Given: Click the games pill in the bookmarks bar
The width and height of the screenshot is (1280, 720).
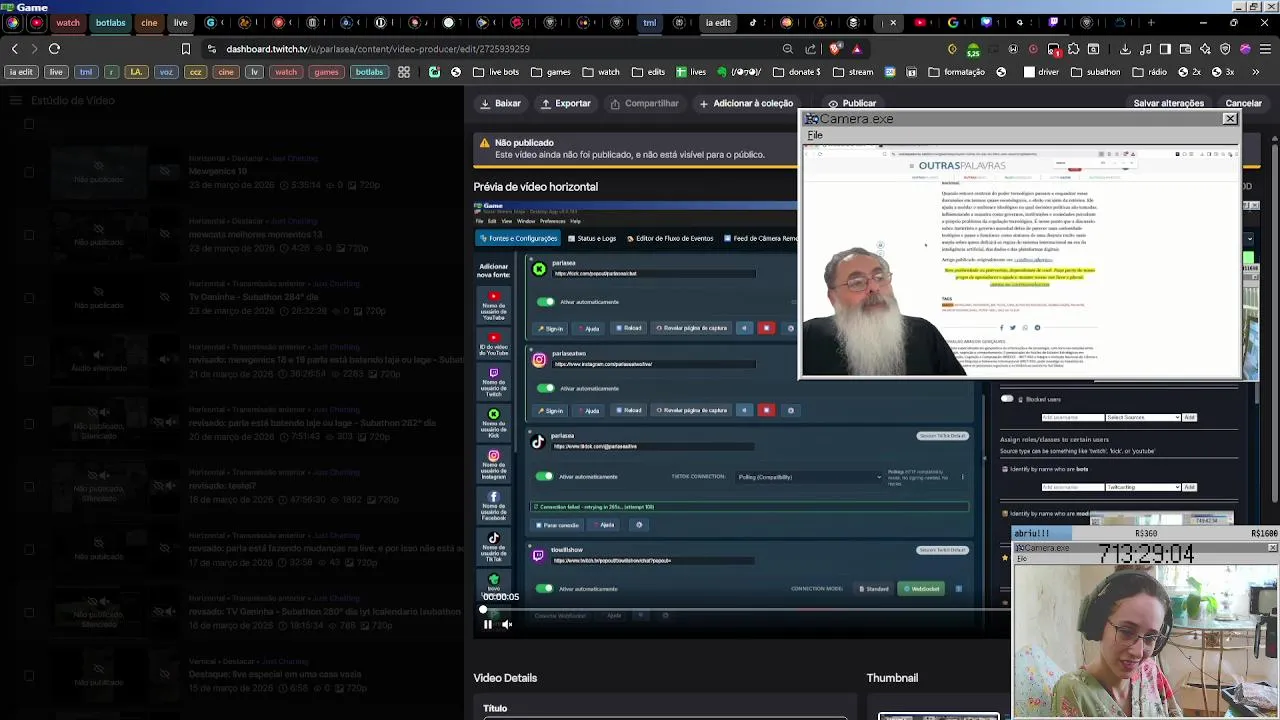Looking at the screenshot, I should click(326, 72).
